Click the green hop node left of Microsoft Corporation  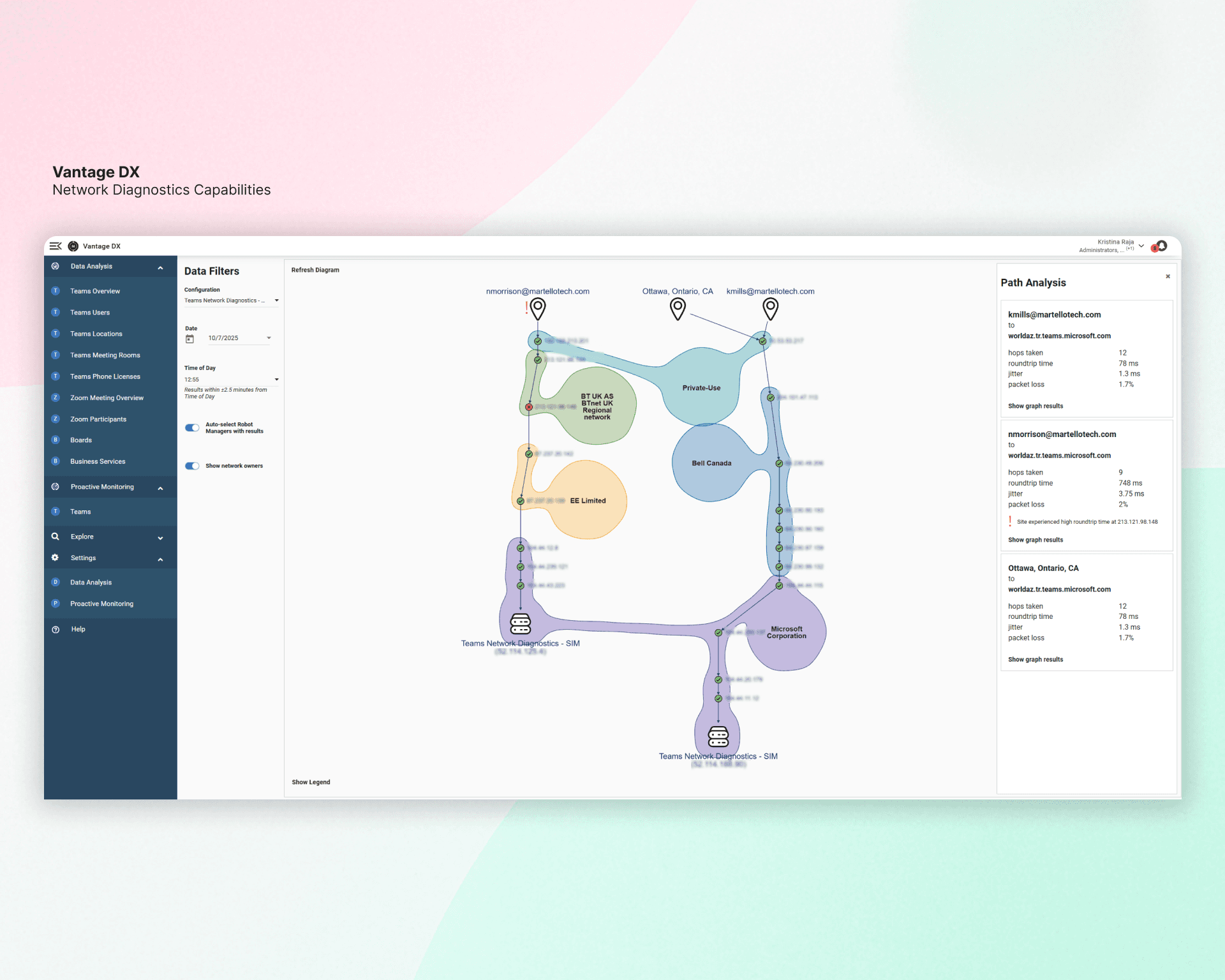[718, 633]
